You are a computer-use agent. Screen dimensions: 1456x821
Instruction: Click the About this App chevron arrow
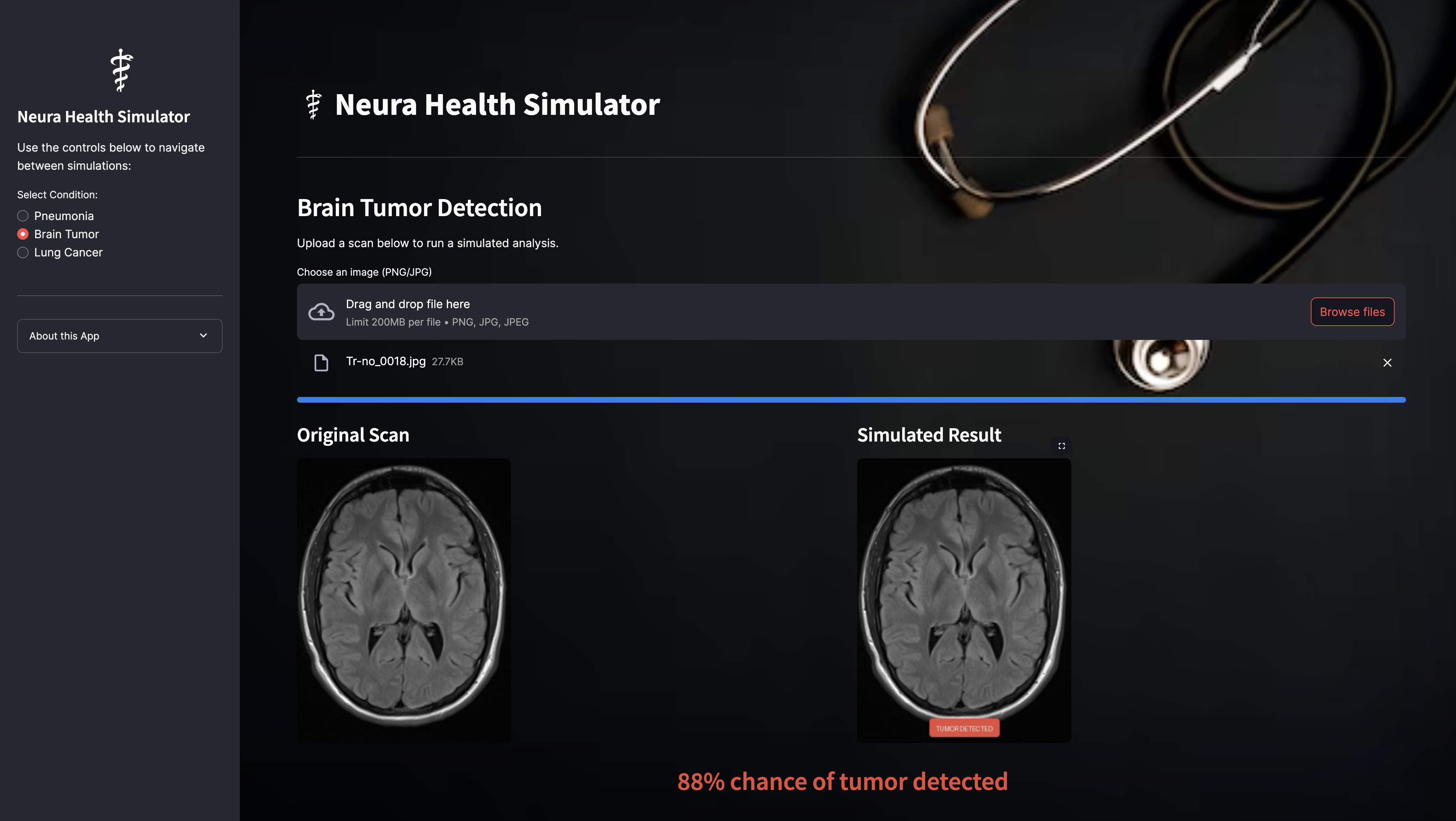coord(203,336)
